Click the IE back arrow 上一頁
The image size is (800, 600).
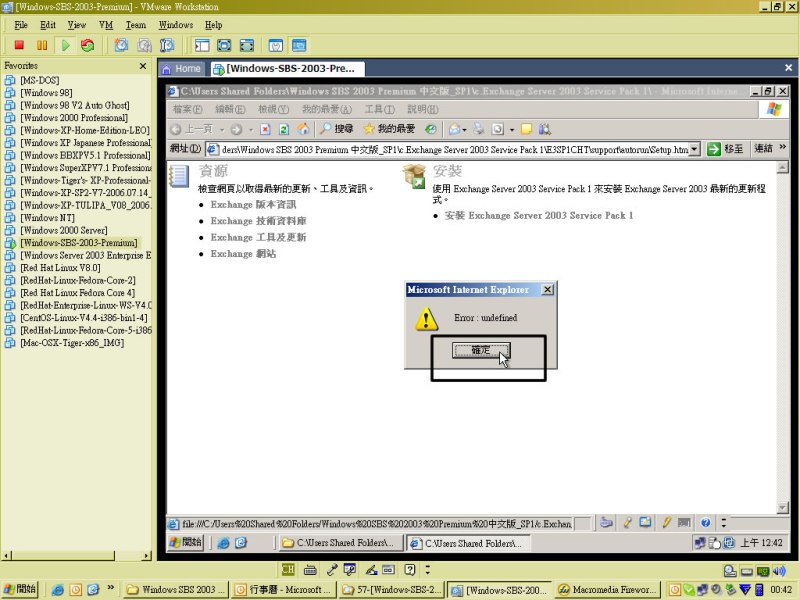(191, 129)
